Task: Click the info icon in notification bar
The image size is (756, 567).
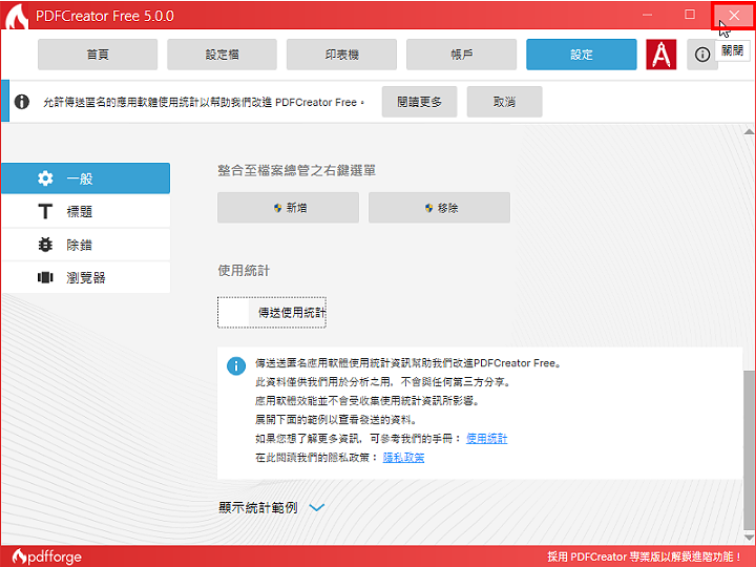Action: pos(22,102)
